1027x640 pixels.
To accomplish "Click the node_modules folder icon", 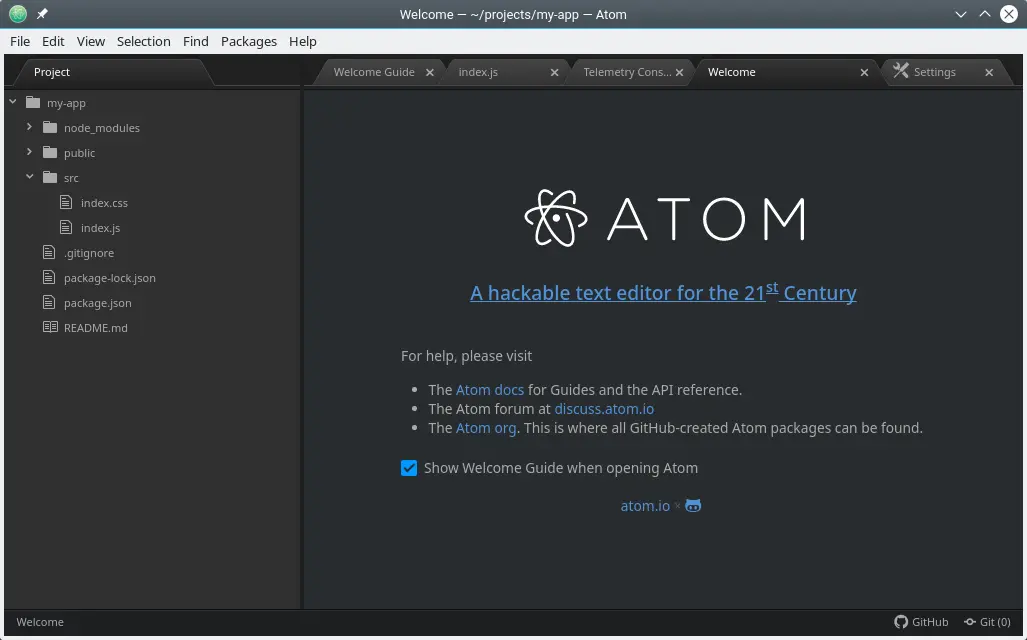I will tap(50, 127).
